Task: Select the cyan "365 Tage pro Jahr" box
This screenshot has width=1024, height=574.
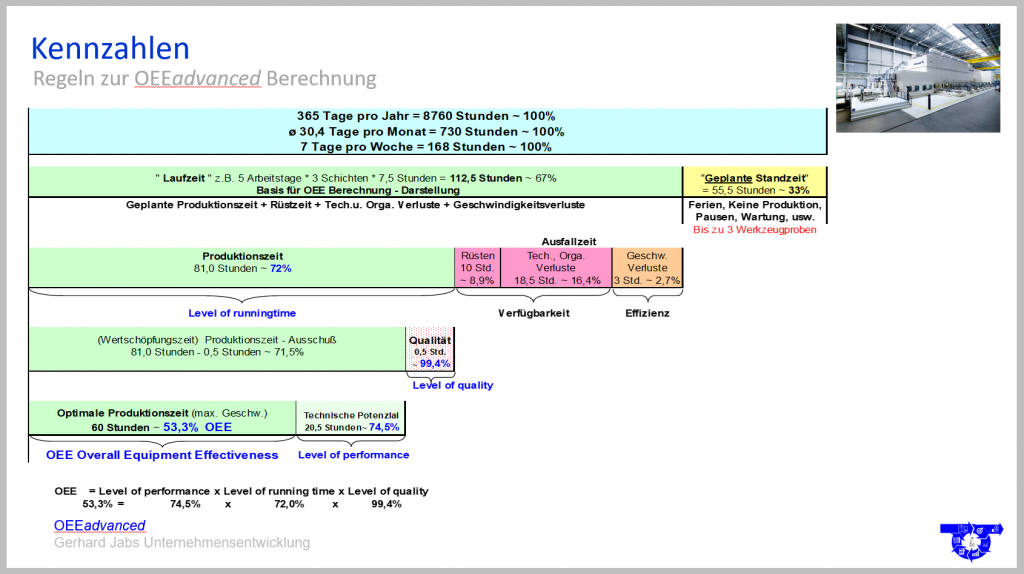Action: click(x=427, y=131)
